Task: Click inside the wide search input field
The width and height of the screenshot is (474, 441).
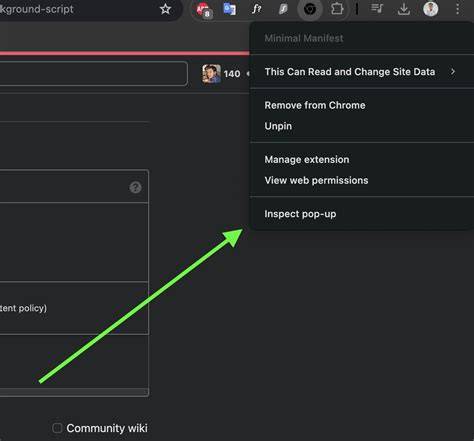Action: point(93,74)
